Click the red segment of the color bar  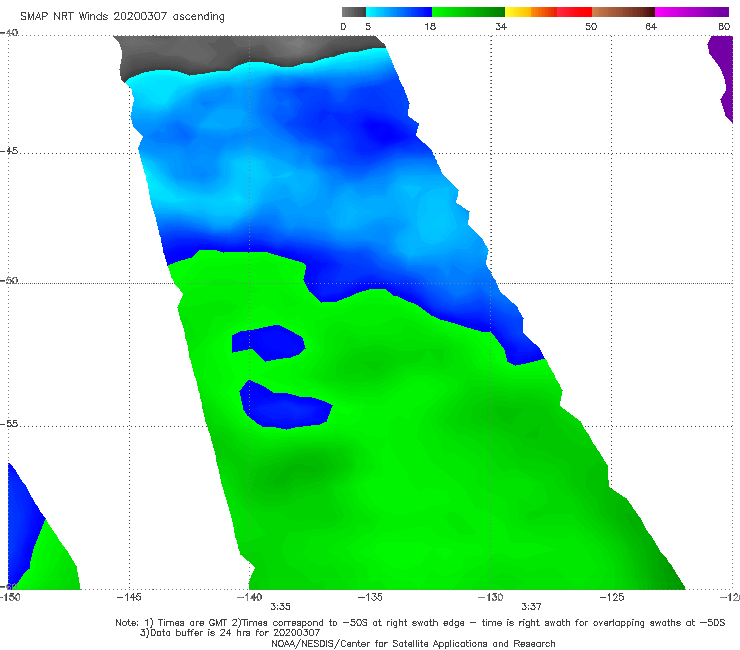(574, 12)
